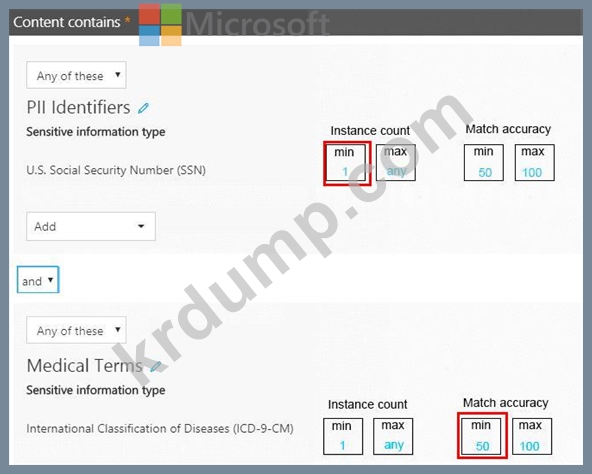Open the Add dropdown under PII Identifiers
The image size is (592, 474).
click(91, 226)
